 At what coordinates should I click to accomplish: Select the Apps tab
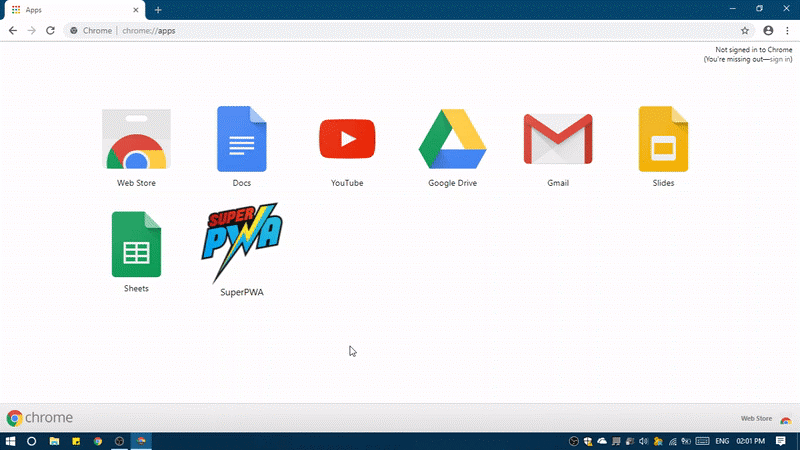pyautogui.click(x=75, y=10)
